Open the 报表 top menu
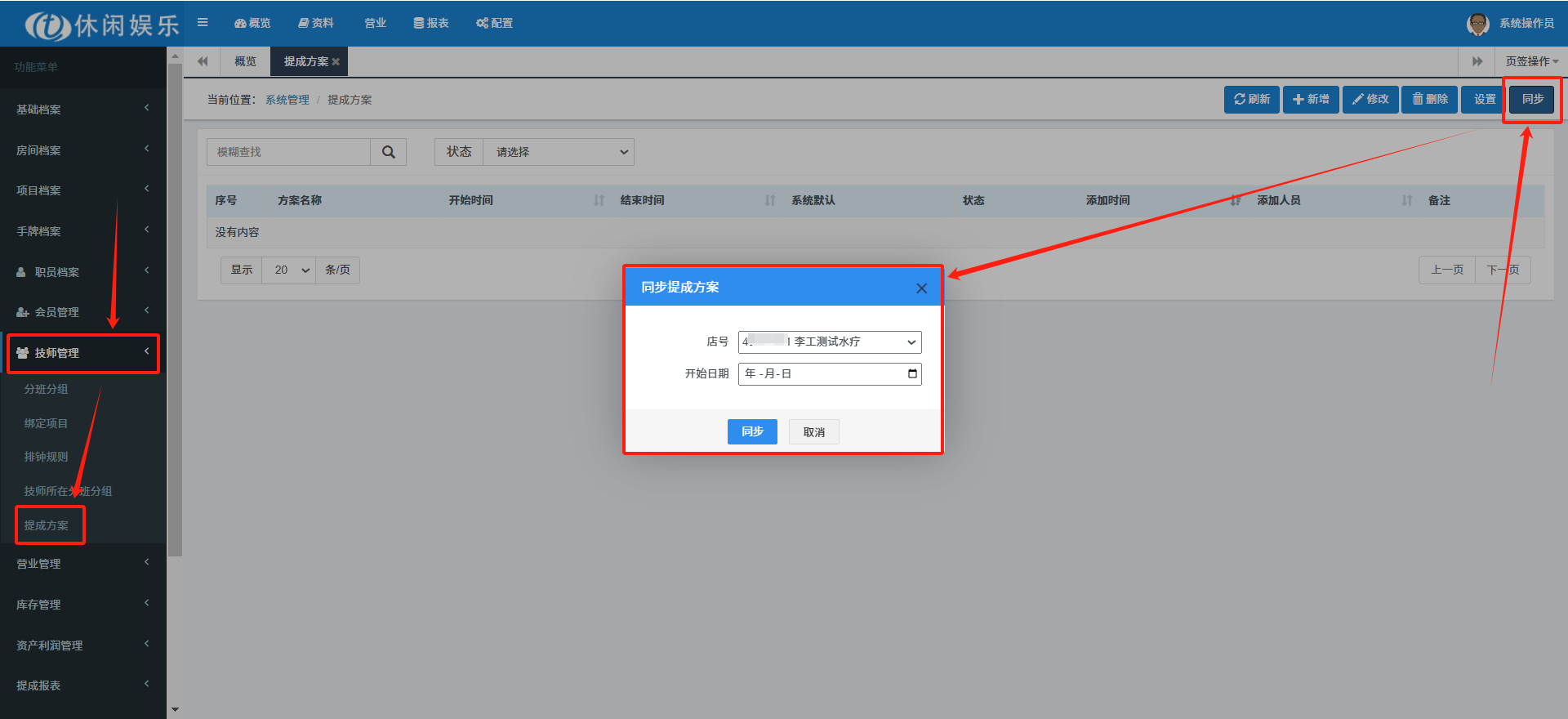1568x719 pixels. coord(431,23)
